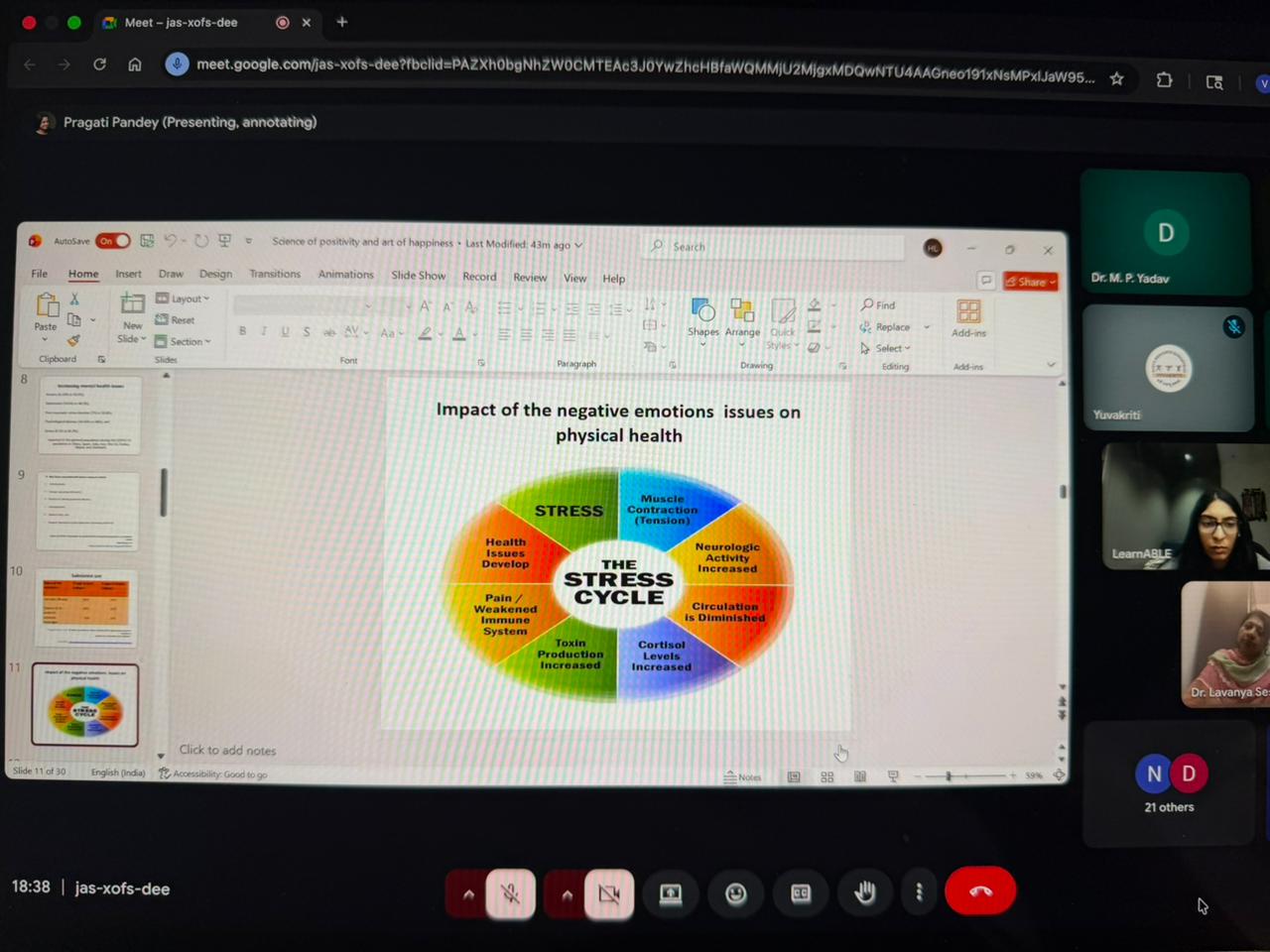Click Replace in Editing group

[x=886, y=327]
